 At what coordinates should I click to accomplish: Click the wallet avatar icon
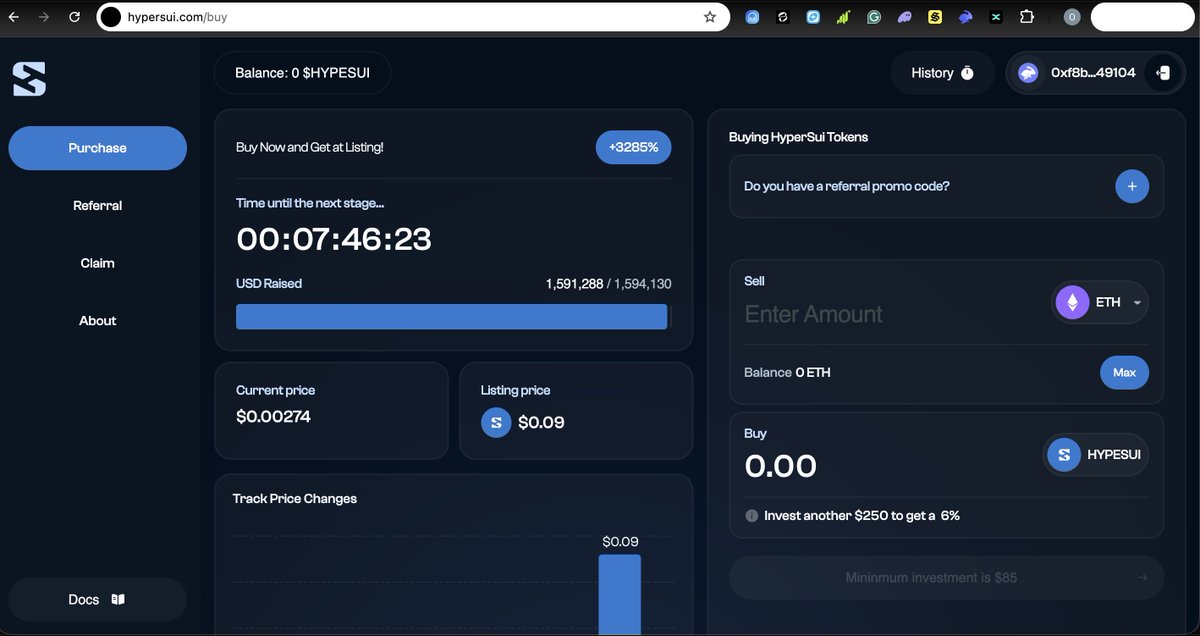[1028, 73]
